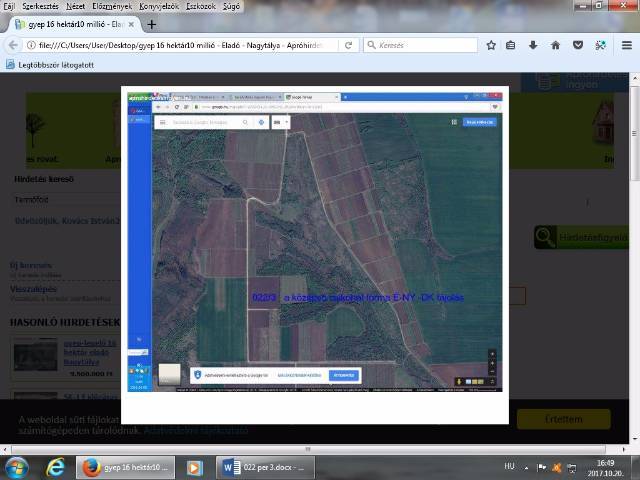Open the Firefox hamburger menu
Viewport: 640px width, 480px height.
[623, 45]
